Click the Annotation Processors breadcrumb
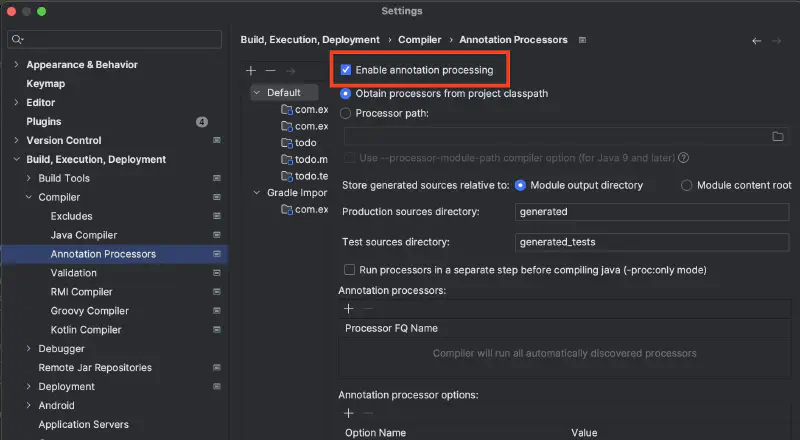This screenshot has width=800, height=440. (513, 40)
